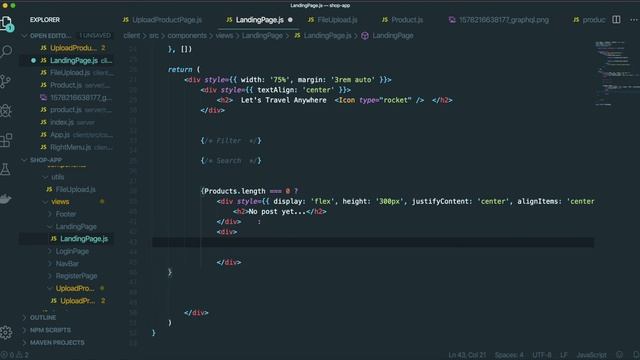
Task: Open the Run and Debug view
Action: point(6,111)
